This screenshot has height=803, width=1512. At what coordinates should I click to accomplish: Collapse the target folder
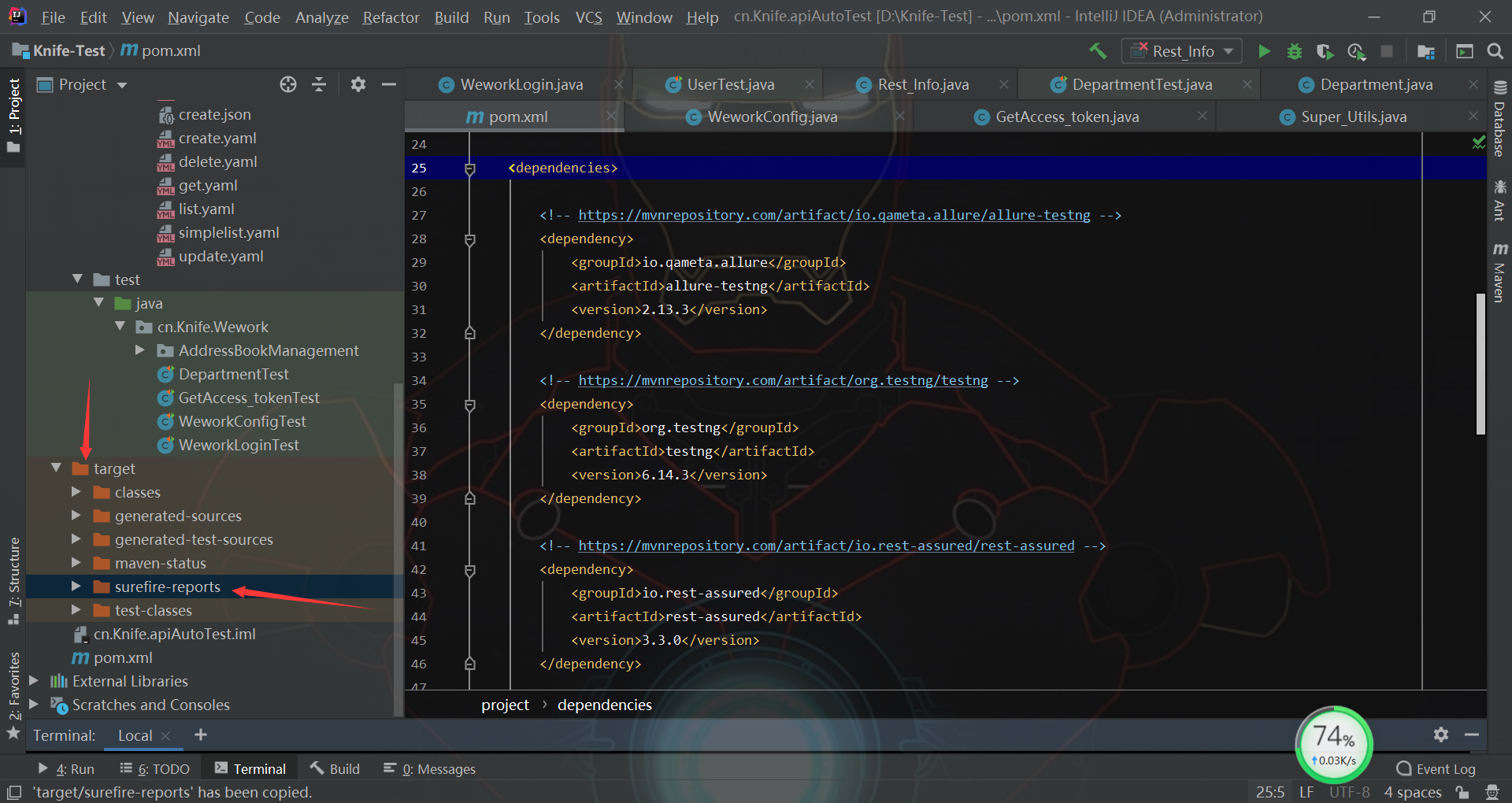[56, 468]
